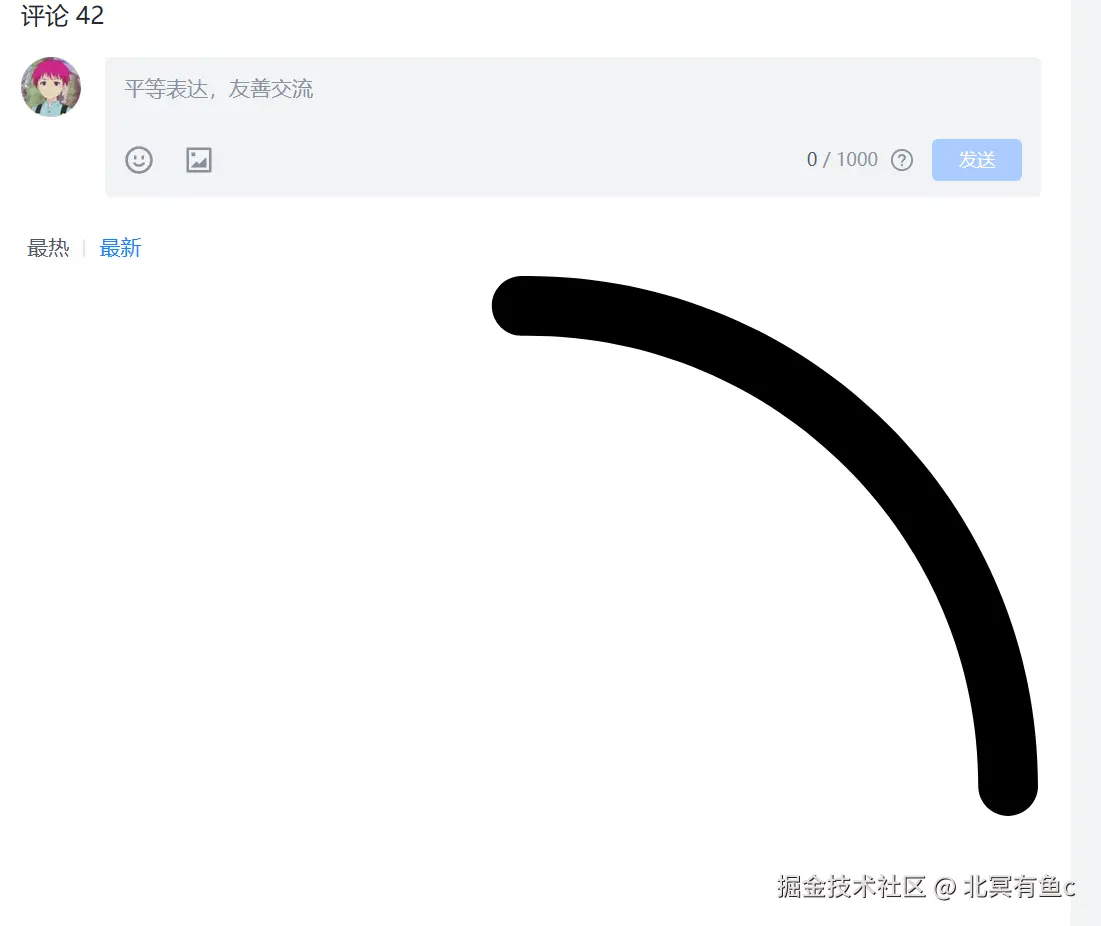Select the smiley face icon below the input
Screen dimensions: 1101x926
[139, 160]
